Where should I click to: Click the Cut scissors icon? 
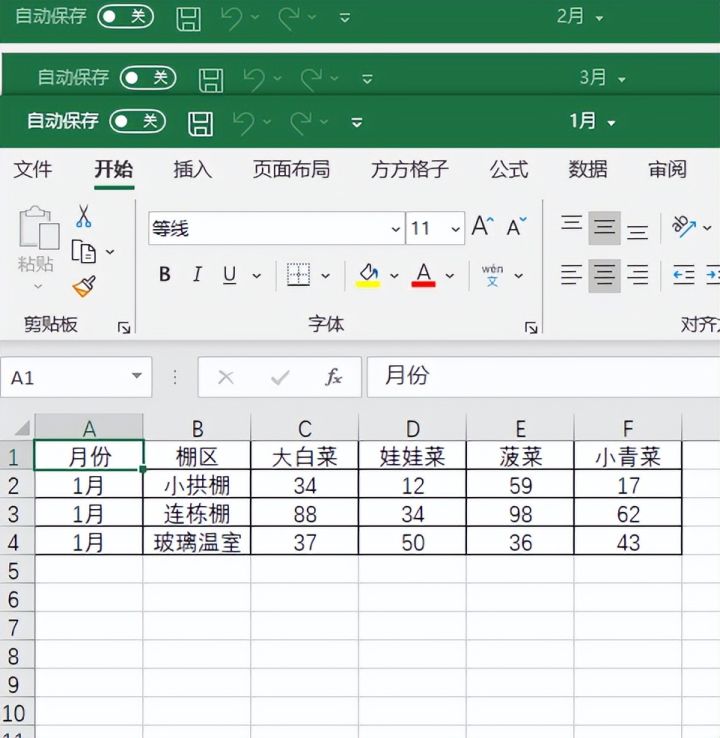point(84,217)
